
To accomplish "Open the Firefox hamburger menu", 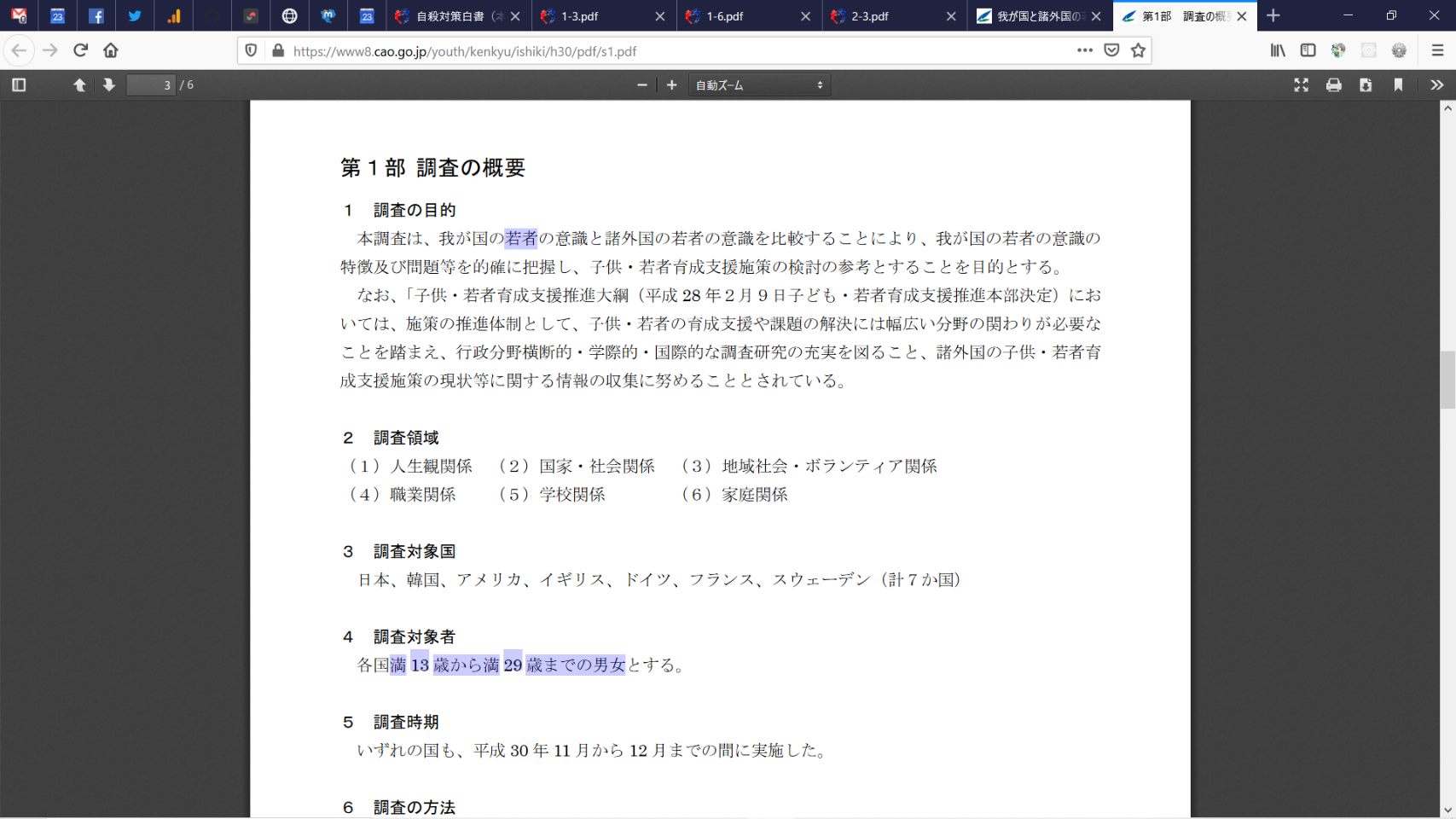I will [x=1437, y=50].
